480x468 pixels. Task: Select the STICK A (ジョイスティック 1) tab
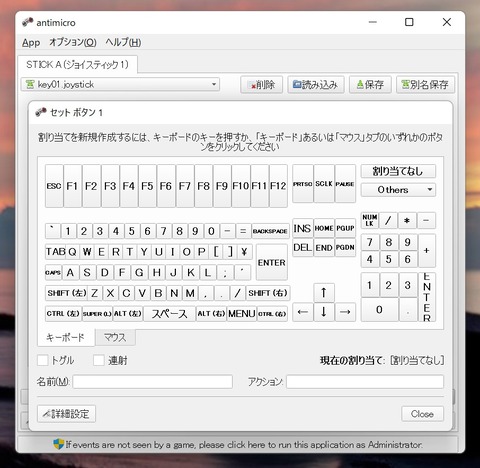77,64
